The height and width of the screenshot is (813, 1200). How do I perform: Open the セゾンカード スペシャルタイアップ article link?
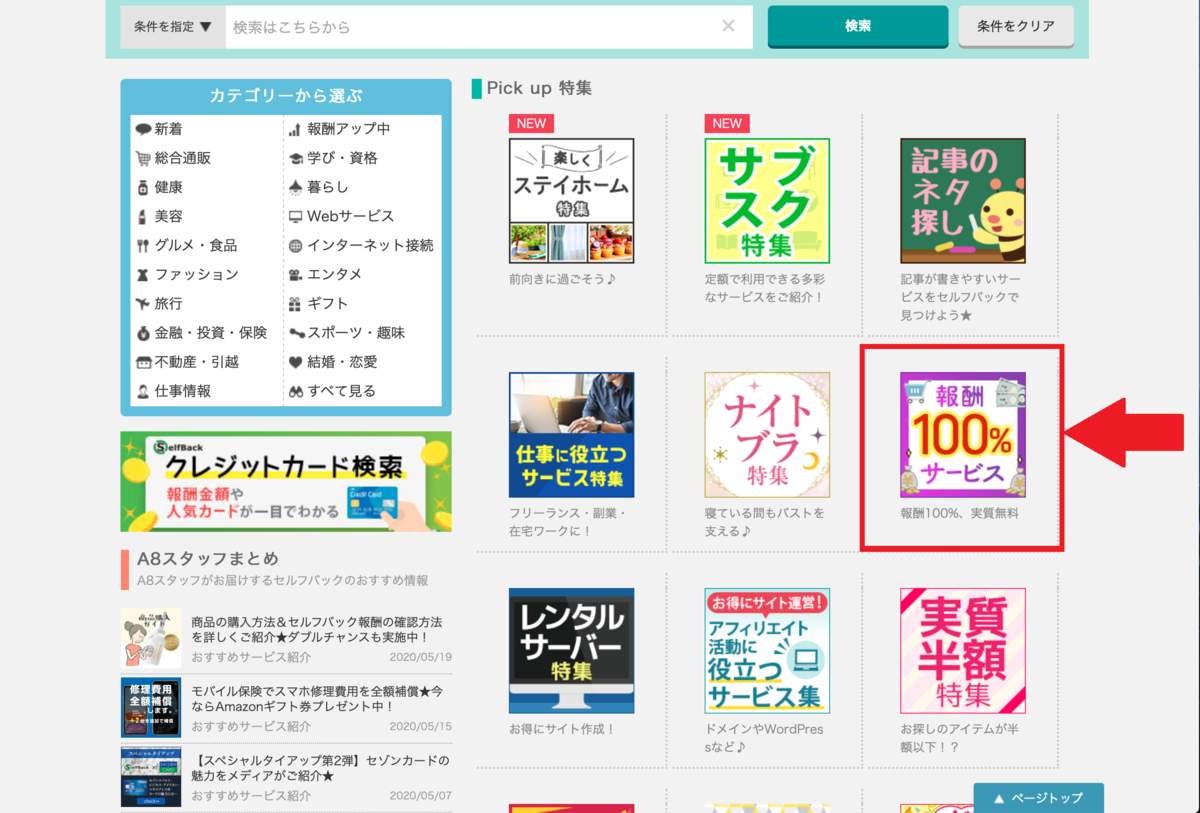coord(321,768)
